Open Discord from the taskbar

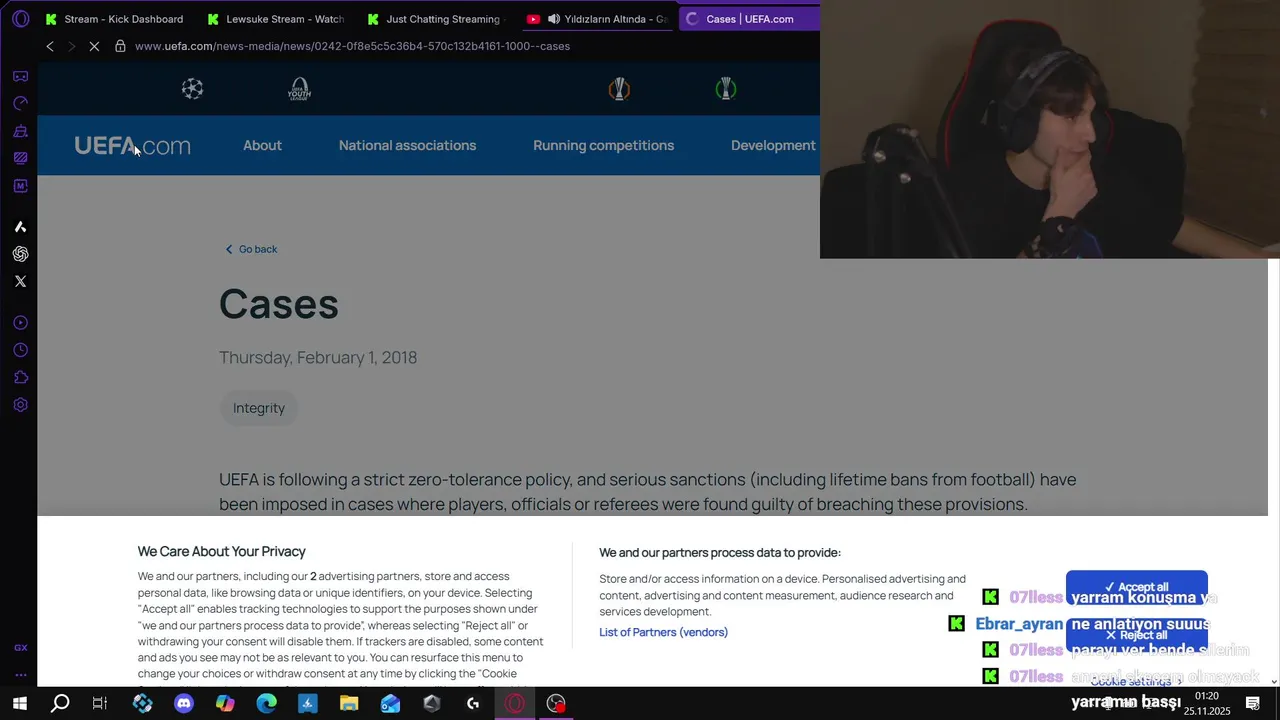(x=184, y=703)
